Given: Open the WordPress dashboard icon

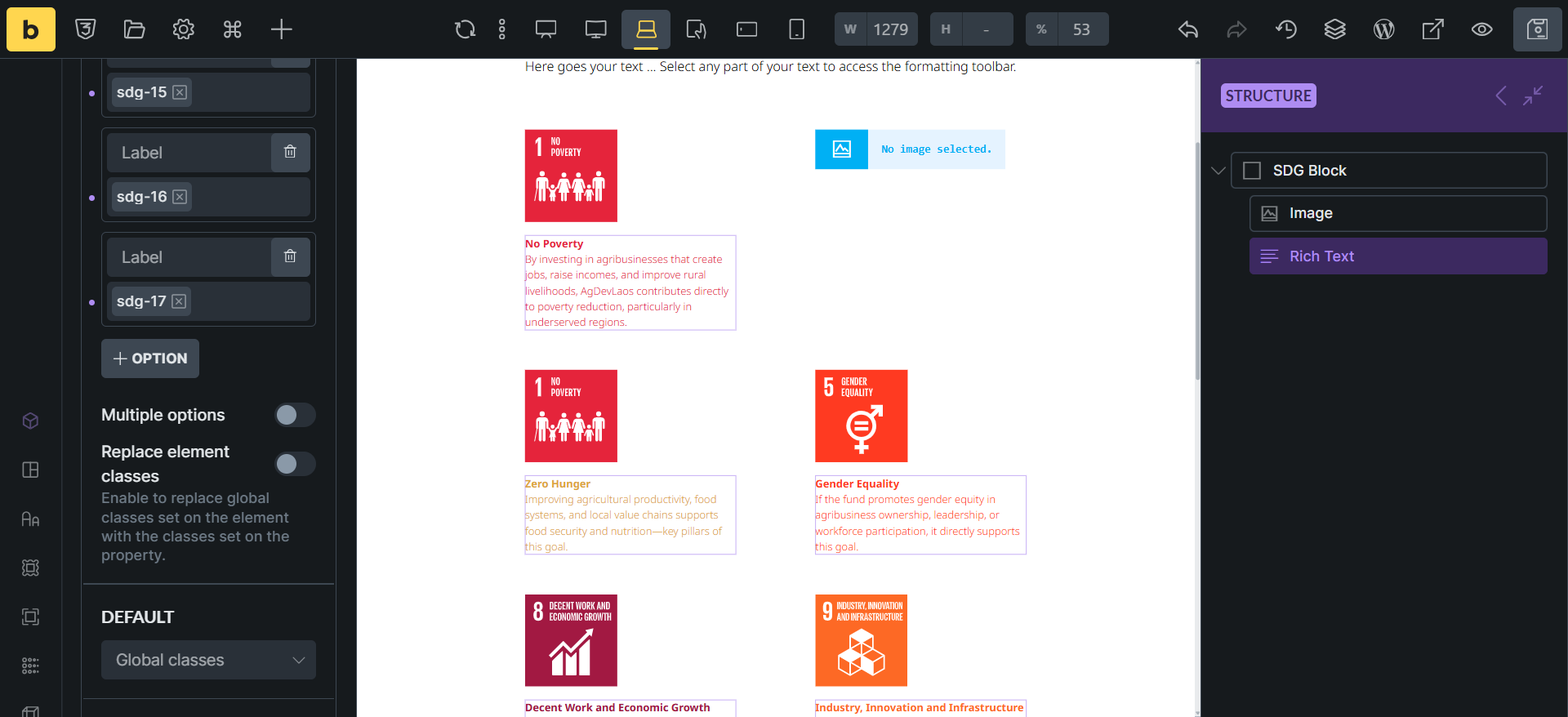Looking at the screenshot, I should (x=1384, y=29).
